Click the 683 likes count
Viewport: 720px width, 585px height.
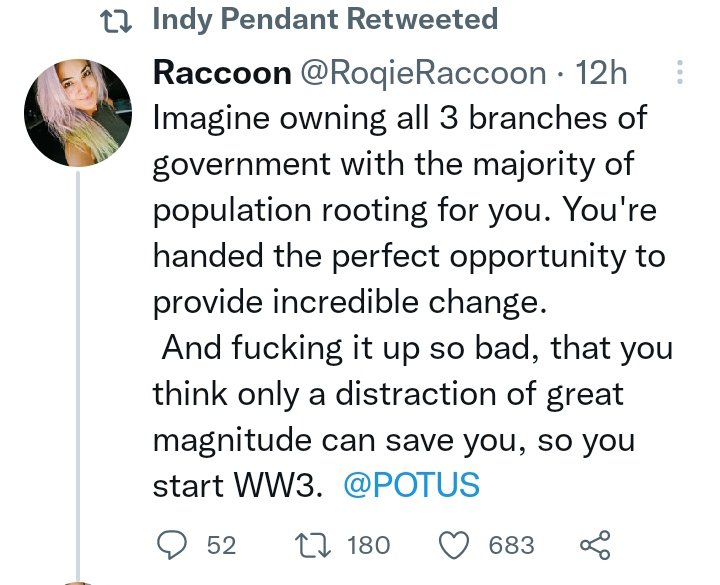(511, 545)
